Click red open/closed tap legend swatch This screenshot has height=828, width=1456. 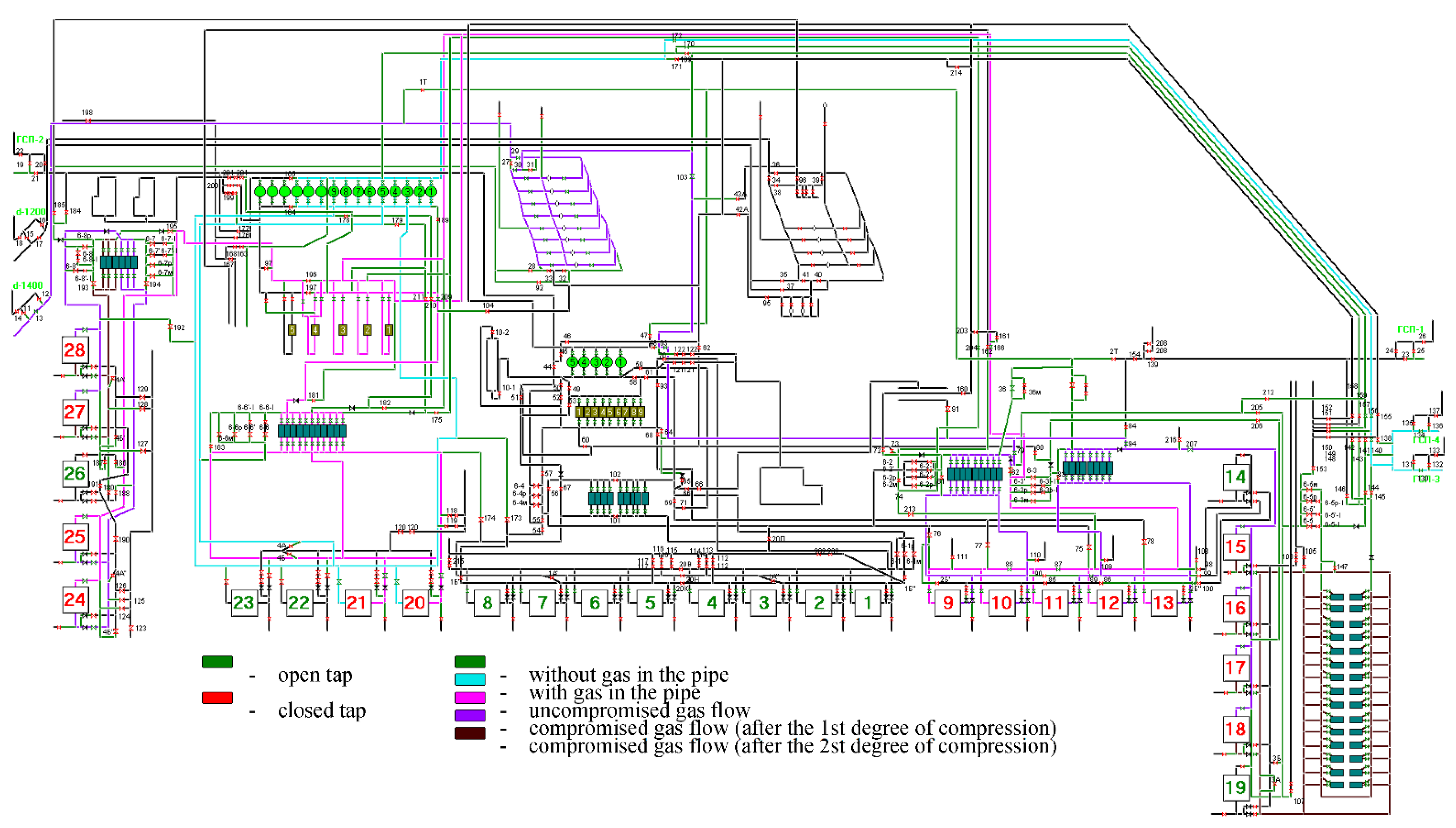[x=217, y=698]
